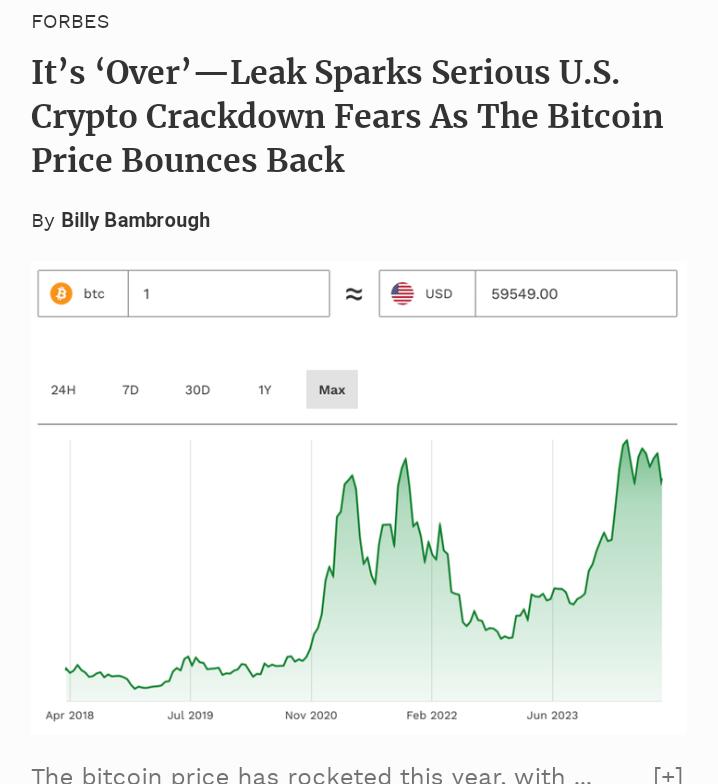The image size is (718, 784).
Task: Choose the 1Y chart range
Action: 265,390
